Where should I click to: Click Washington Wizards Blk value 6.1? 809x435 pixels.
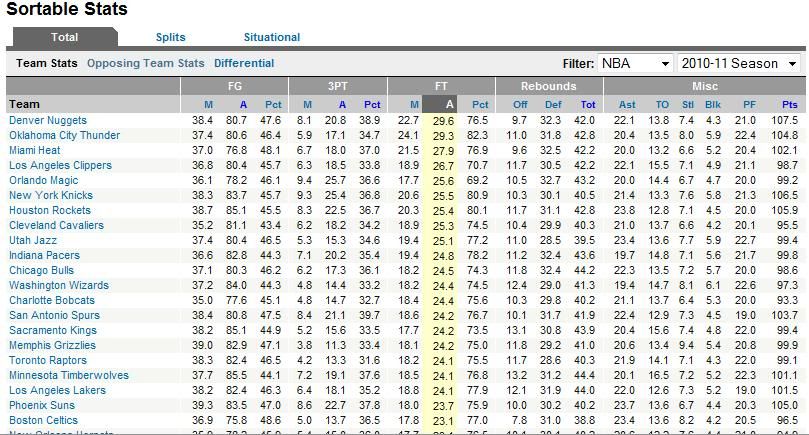pos(713,285)
